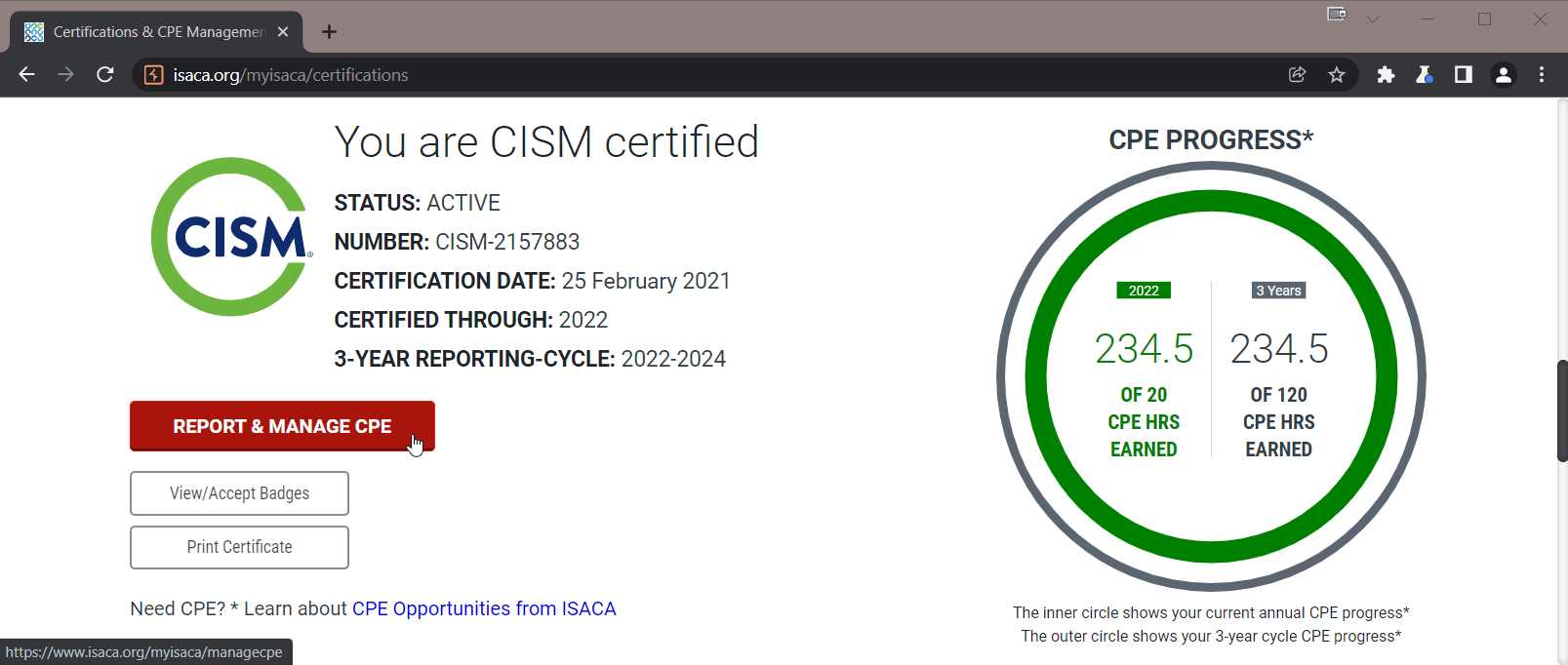Bookmark this page with the star icon
Screen dimensions: 1568x665
click(x=1337, y=75)
